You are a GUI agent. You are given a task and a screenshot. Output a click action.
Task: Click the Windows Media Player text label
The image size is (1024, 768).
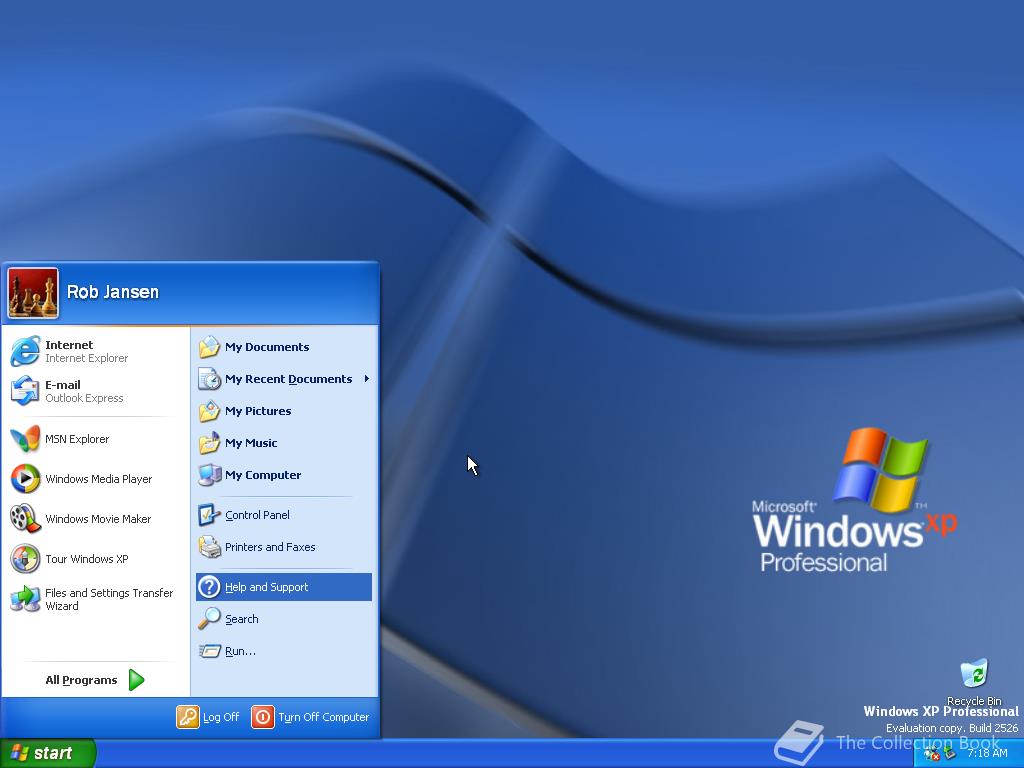pyautogui.click(x=99, y=479)
